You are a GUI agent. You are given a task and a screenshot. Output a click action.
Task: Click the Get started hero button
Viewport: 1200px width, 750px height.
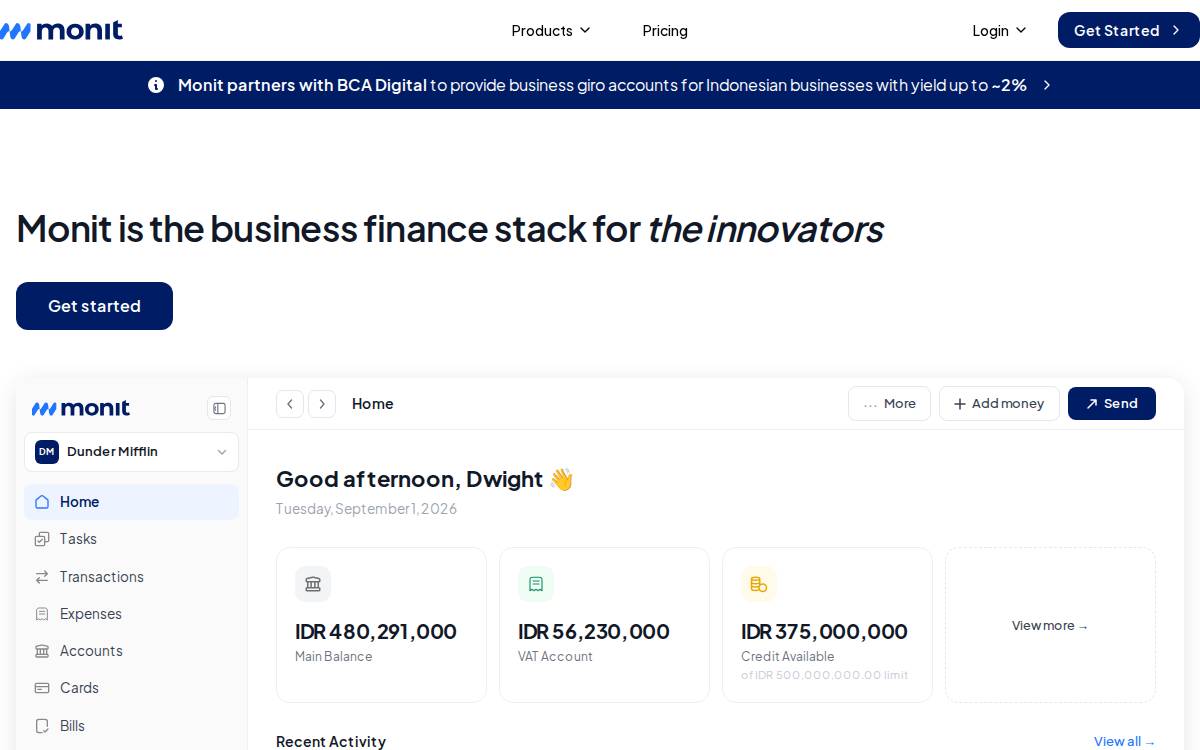[94, 306]
